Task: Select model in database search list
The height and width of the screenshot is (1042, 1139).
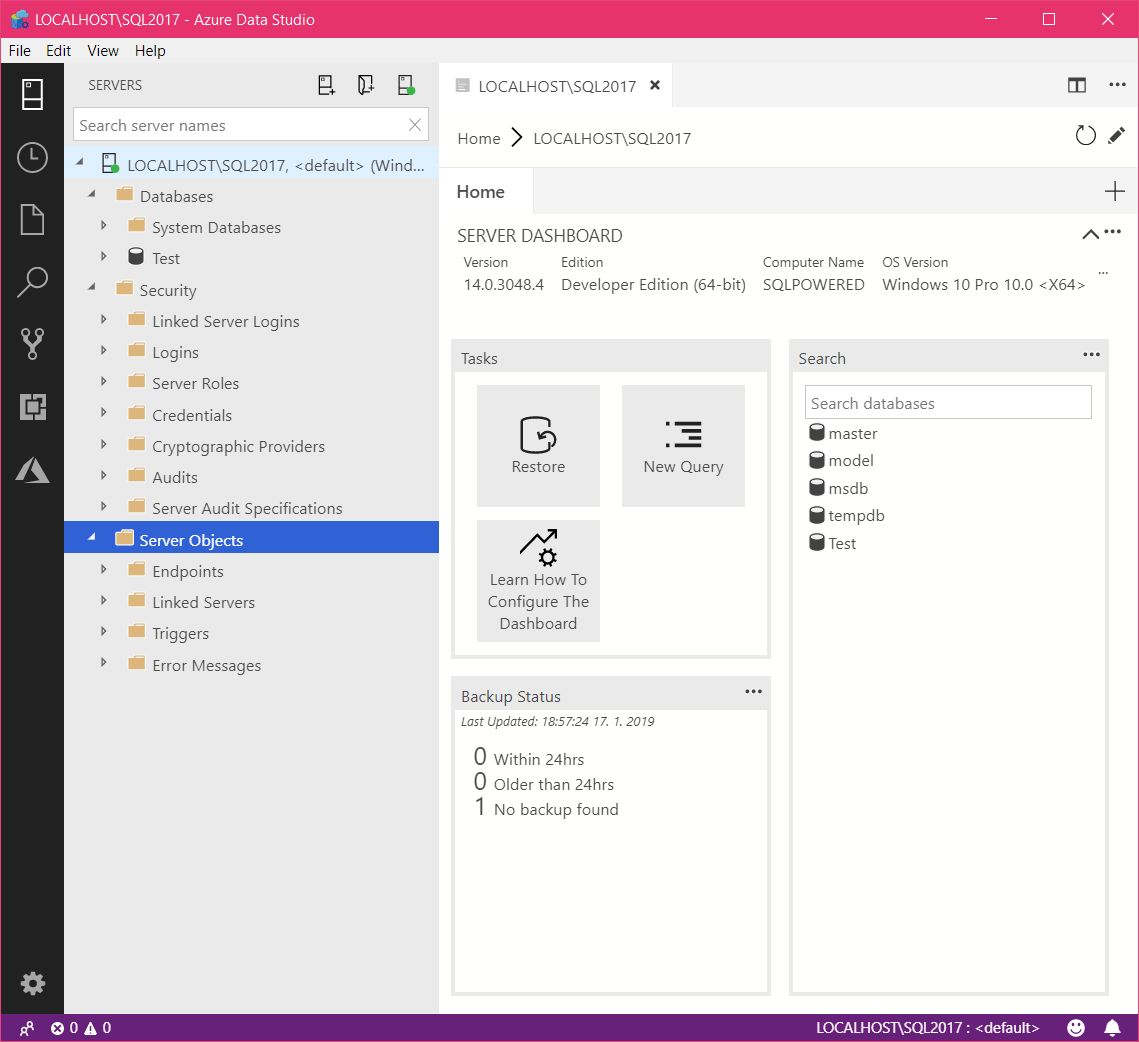Action: [841, 461]
